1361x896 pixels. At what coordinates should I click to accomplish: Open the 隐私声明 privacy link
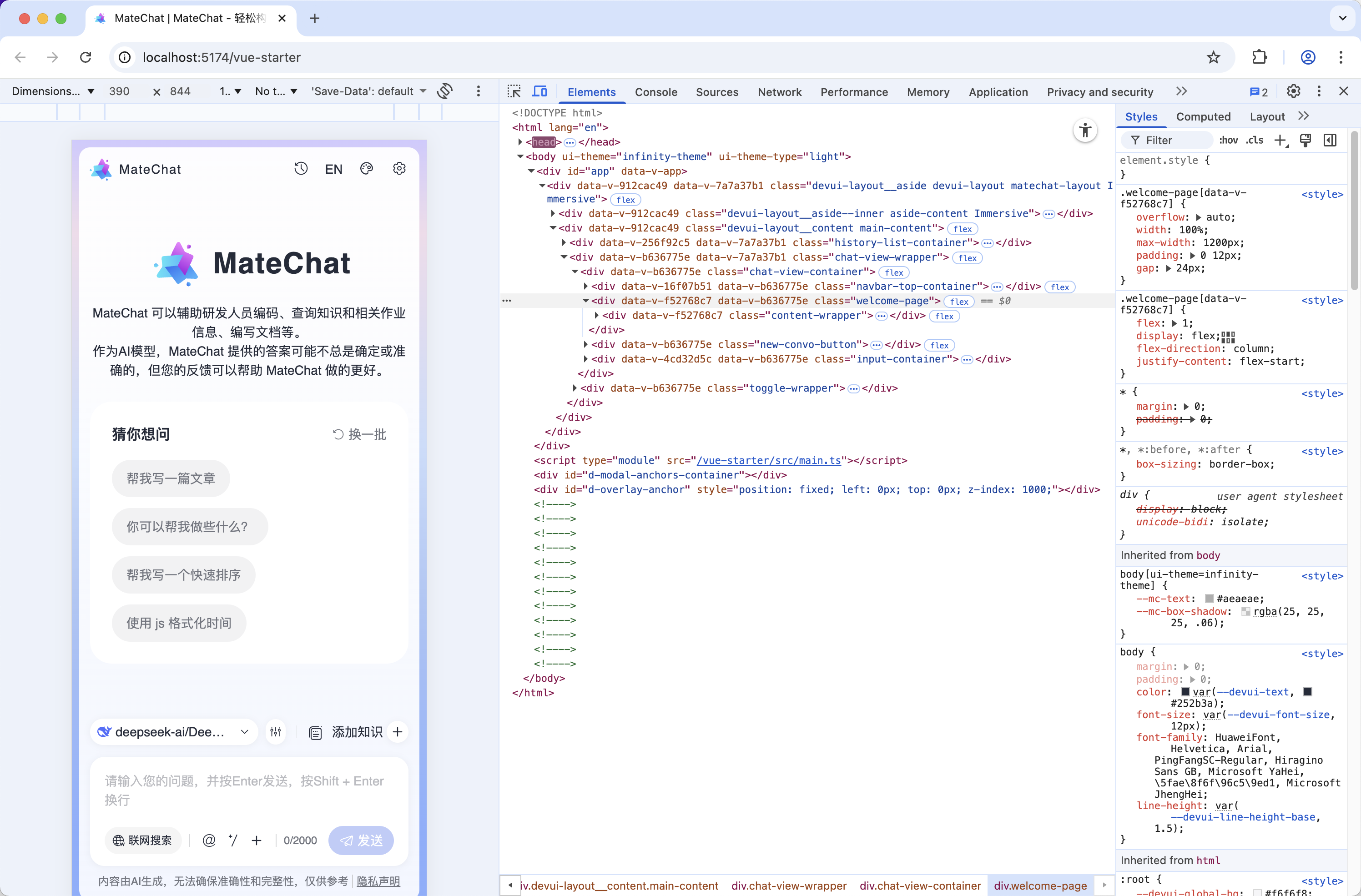coord(378,881)
